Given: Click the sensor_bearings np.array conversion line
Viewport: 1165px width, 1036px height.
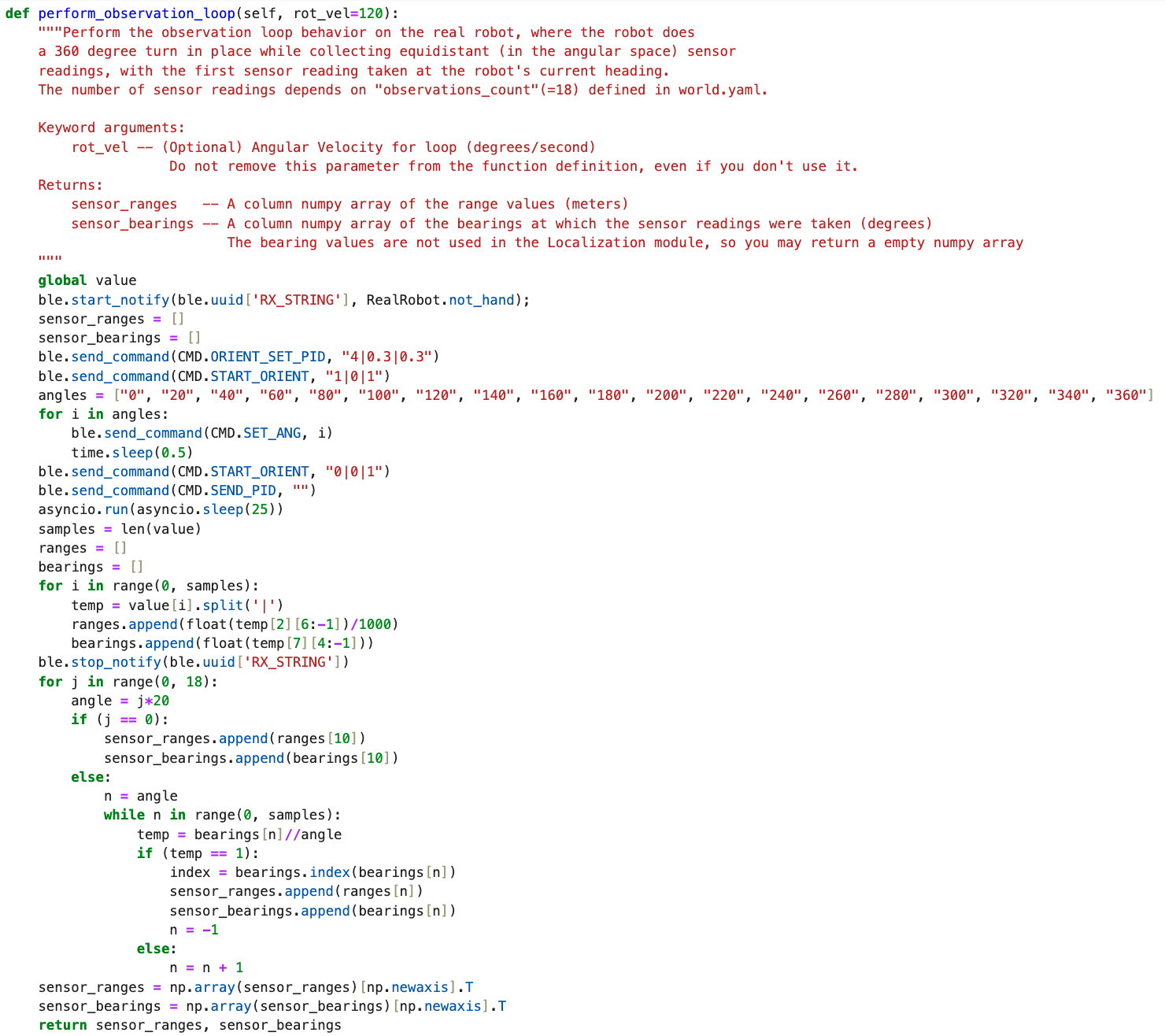Looking at the screenshot, I should tap(272, 1006).
